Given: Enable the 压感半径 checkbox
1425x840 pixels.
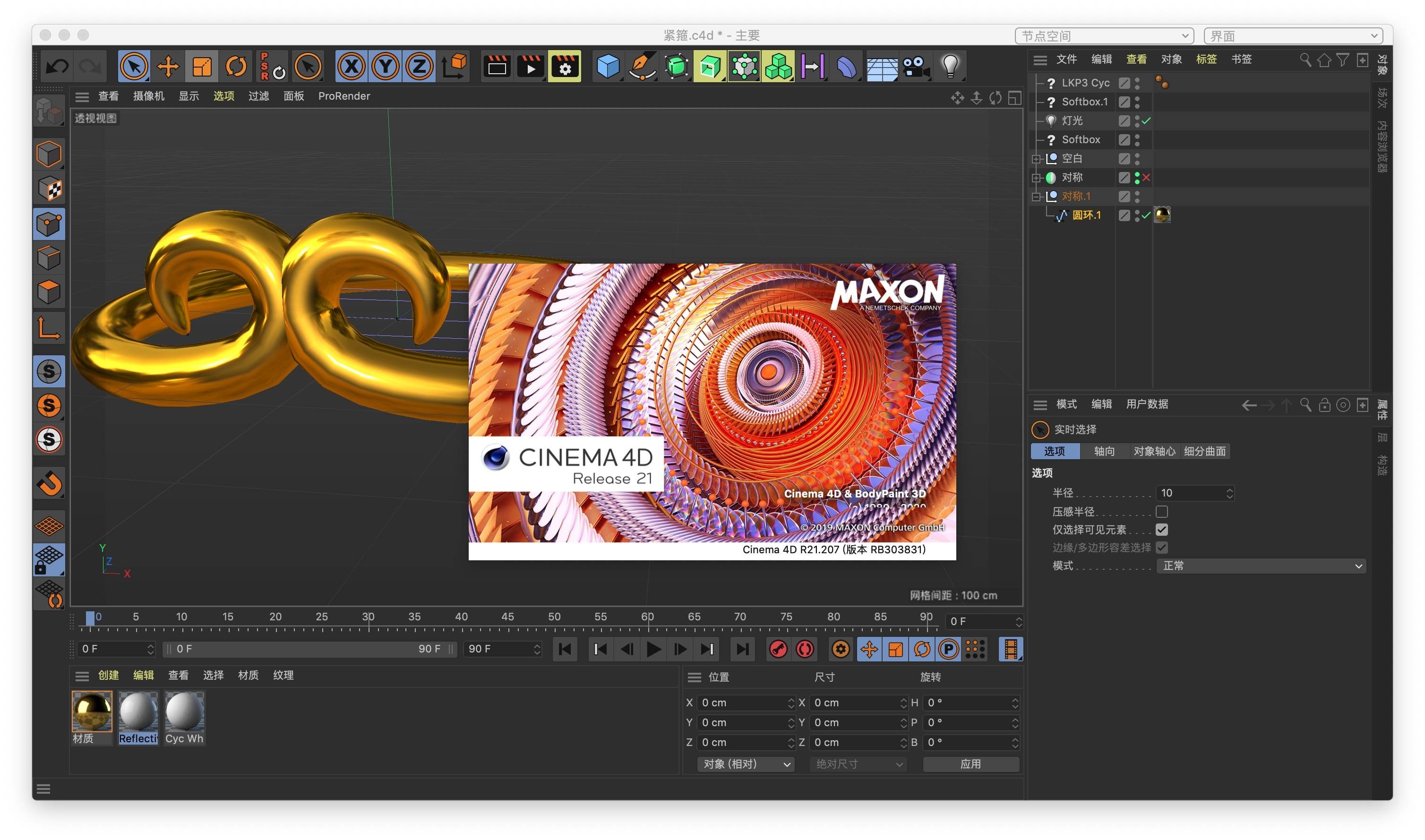Looking at the screenshot, I should click(1161, 512).
